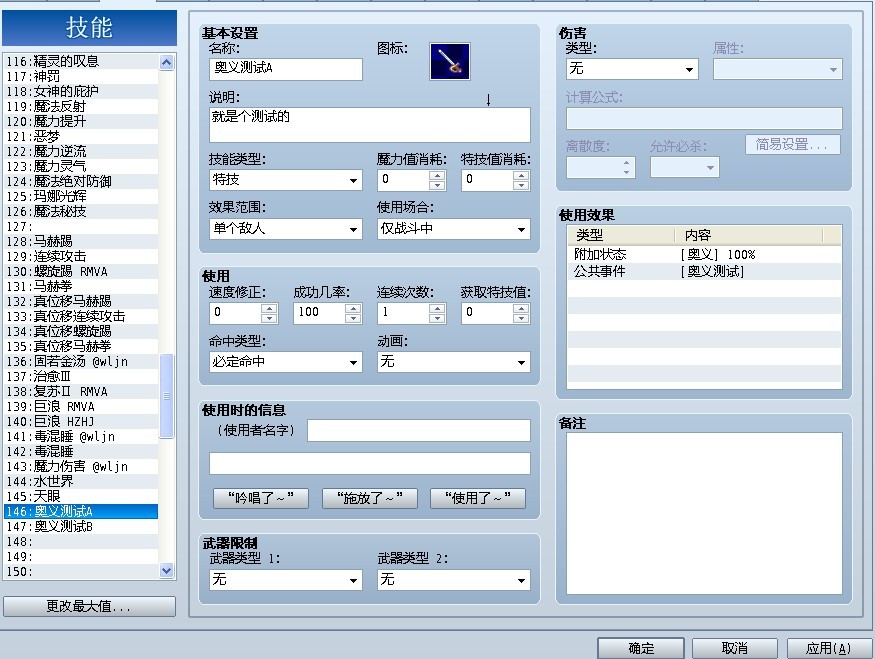Increase 魔力值消耗 with up arrow
875x659 pixels.
click(x=437, y=175)
